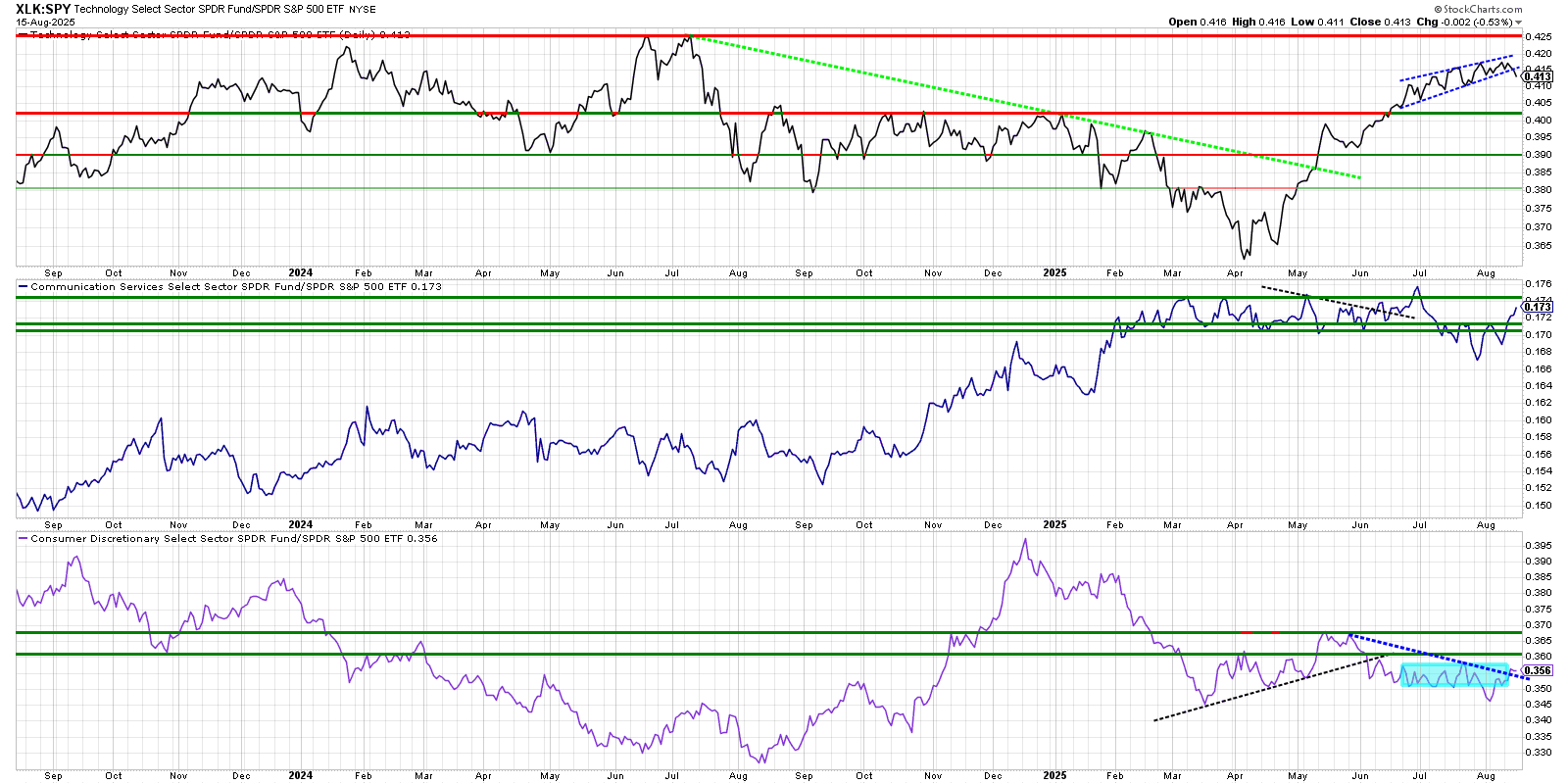Select the Technology Select Sector SPDR Fund header title
The width and height of the screenshot is (1568, 784).
[210, 10]
